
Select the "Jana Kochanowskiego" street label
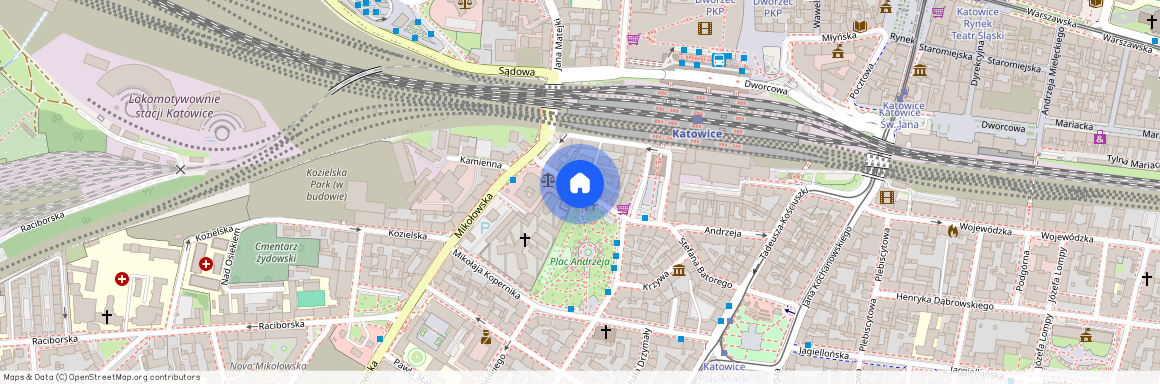click(x=828, y=268)
